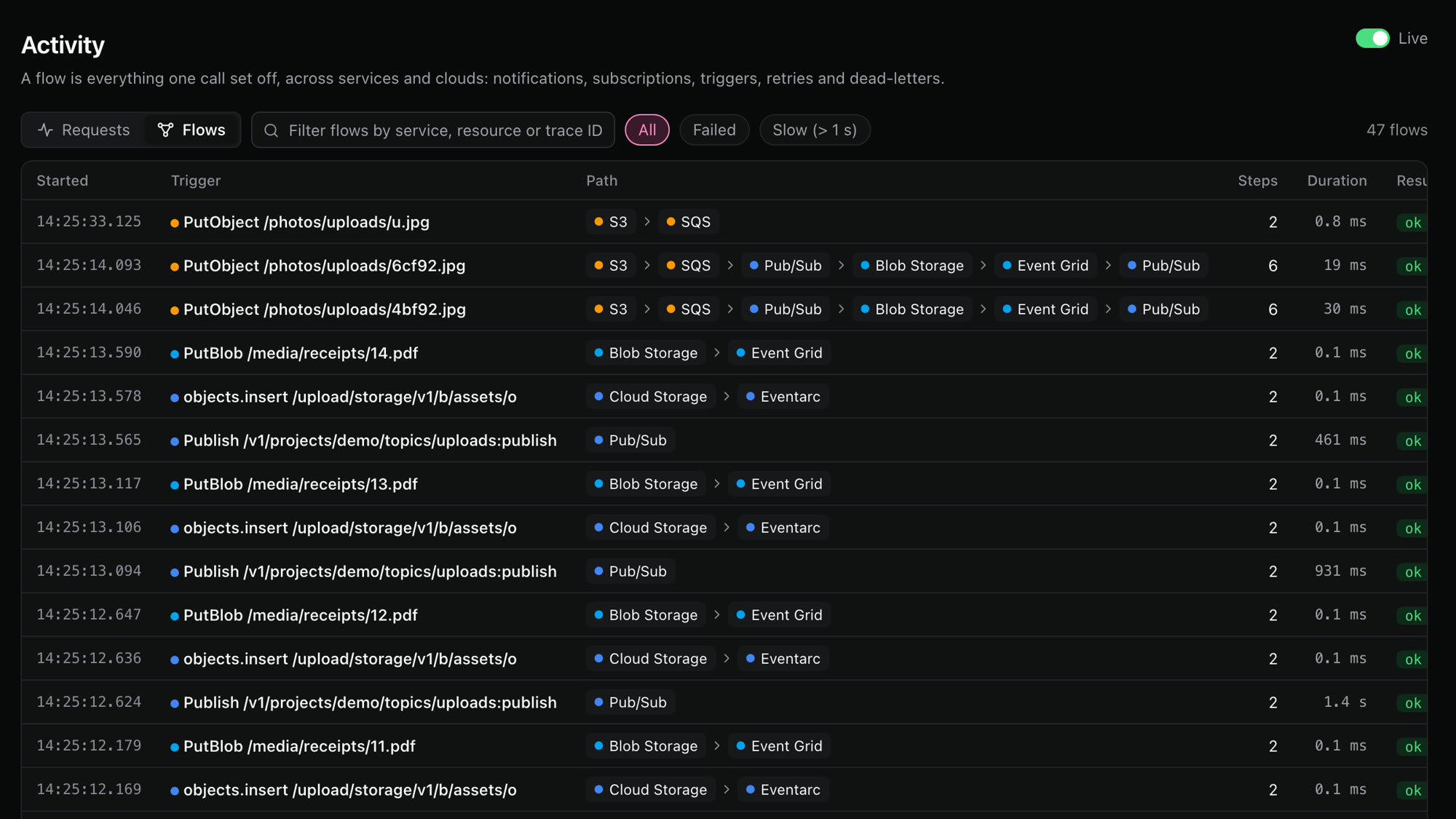Image resolution: width=1456 pixels, height=819 pixels.
Task: Open the PutBlob /media/receipts/11.pdf flow
Action: pyautogui.click(x=724, y=746)
